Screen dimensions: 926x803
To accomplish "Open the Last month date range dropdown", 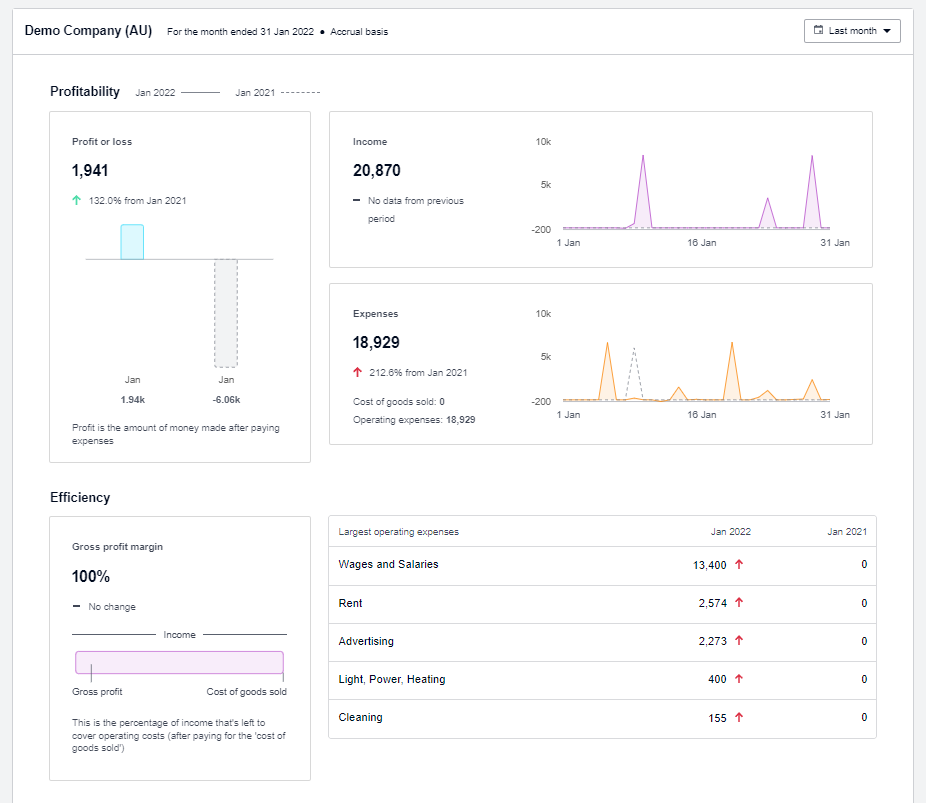I will click(x=852, y=31).
